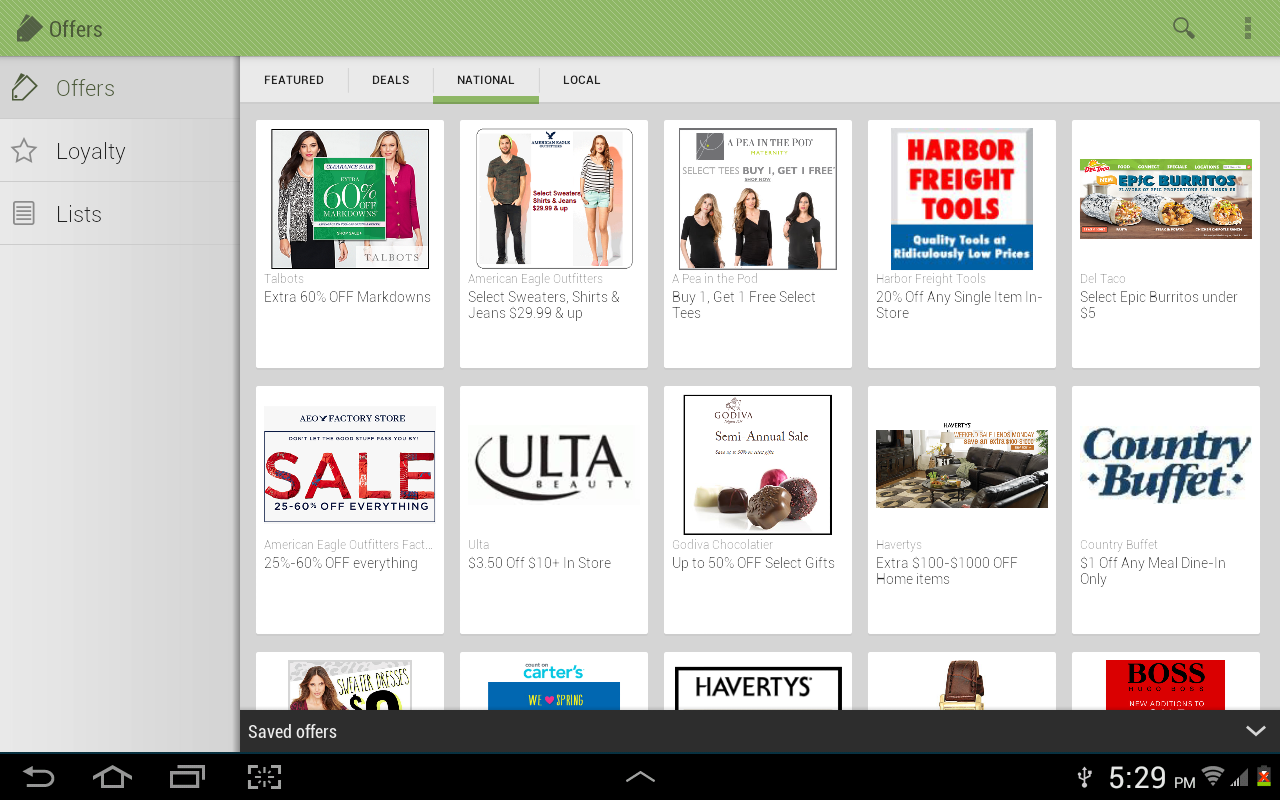Open AEO Factory Store SALE banner
The width and height of the screenshot is (1280, 800).
pos(350,465)
